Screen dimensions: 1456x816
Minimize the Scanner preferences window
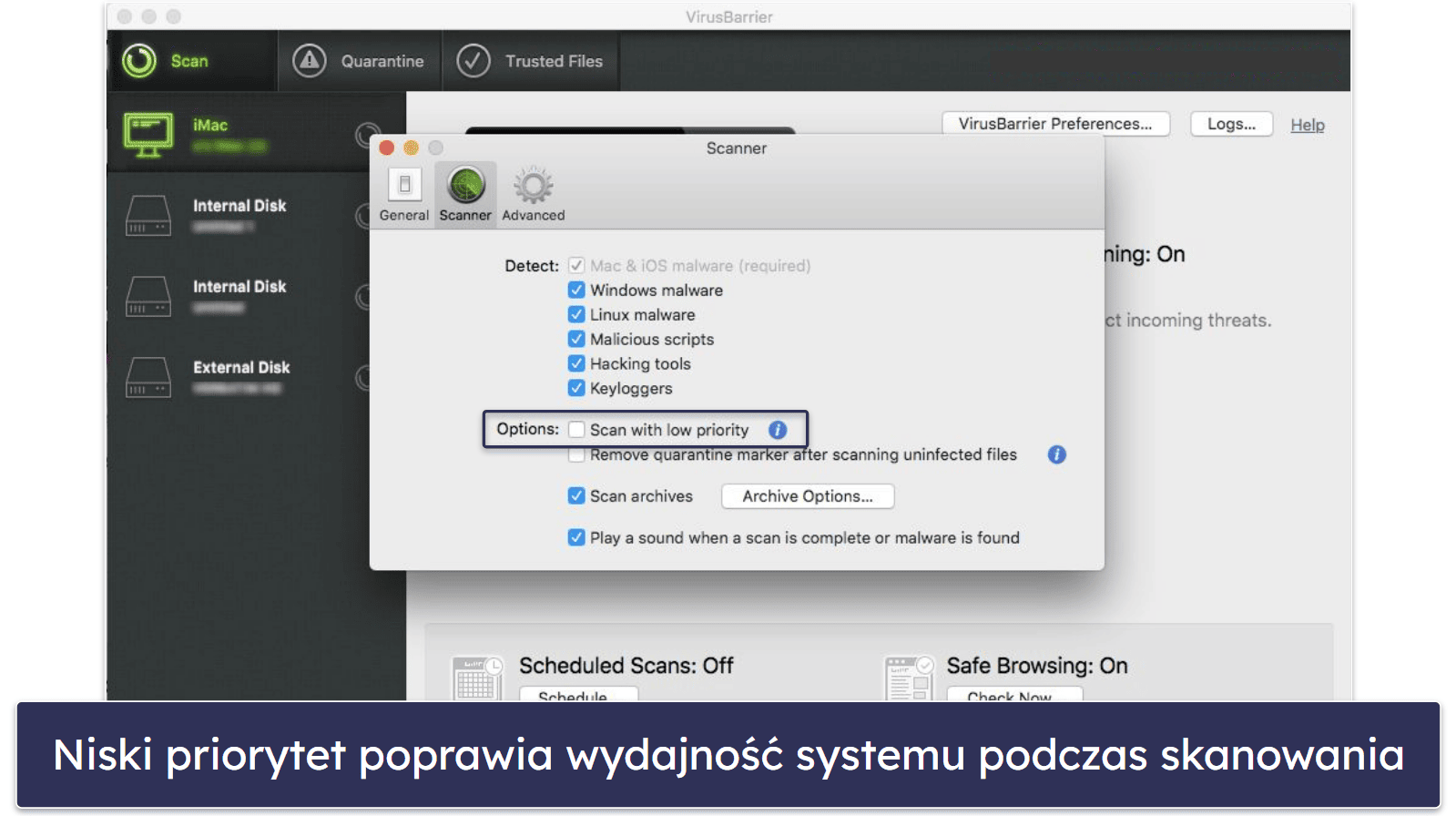(x=412, y=148)
